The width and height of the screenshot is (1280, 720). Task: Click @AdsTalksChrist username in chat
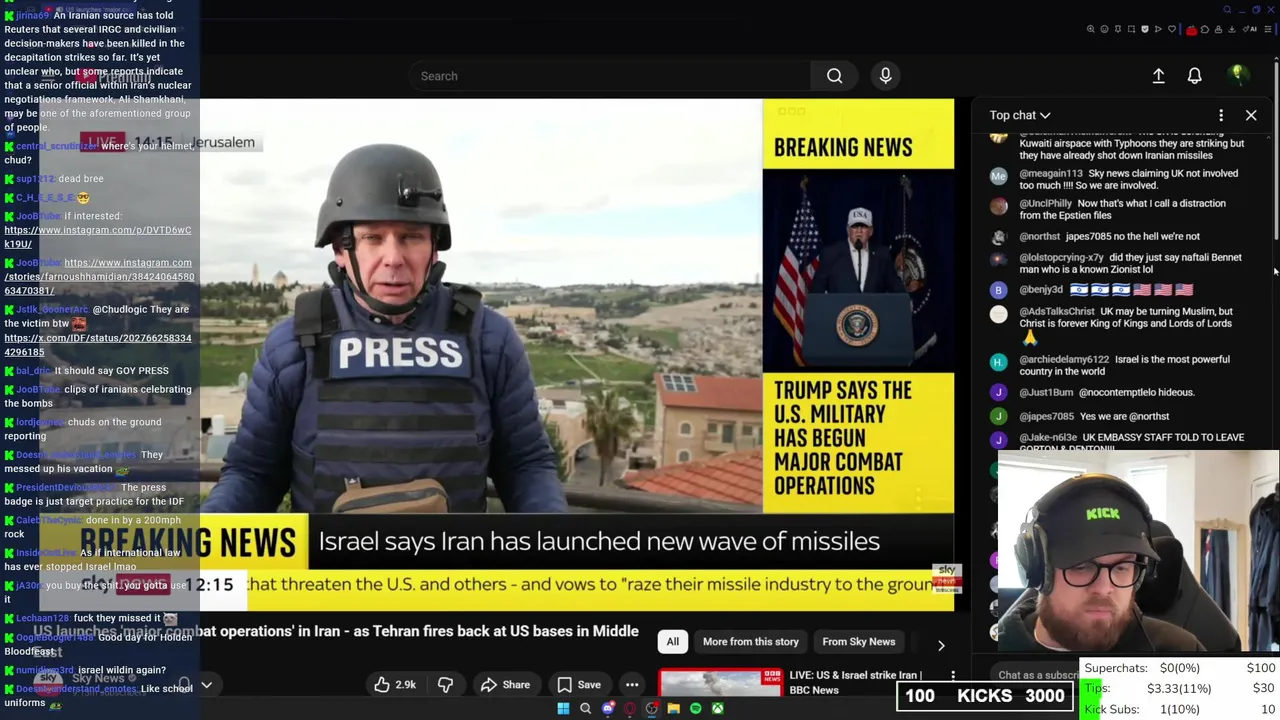coord(1057,311)
